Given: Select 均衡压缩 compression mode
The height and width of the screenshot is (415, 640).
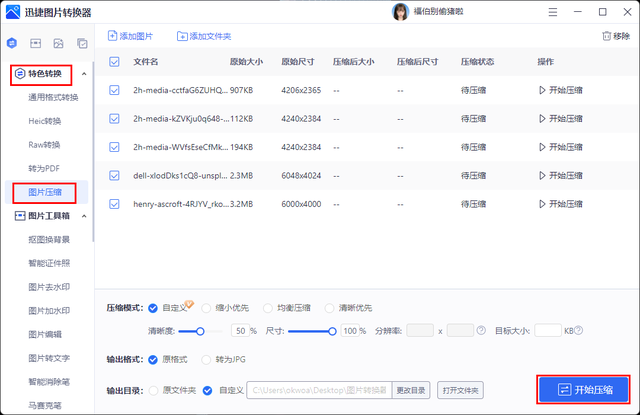Looking at the screenshot, I should [x=268, y=308].
